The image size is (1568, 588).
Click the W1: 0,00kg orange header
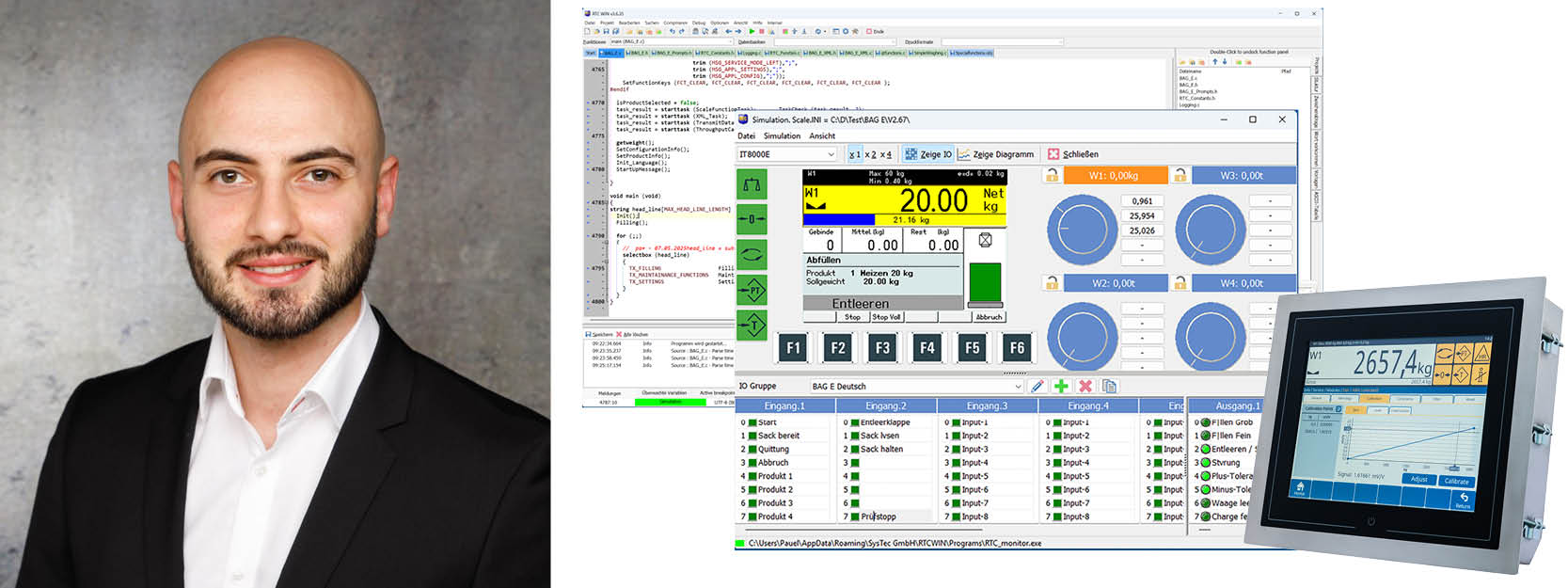1115,175
